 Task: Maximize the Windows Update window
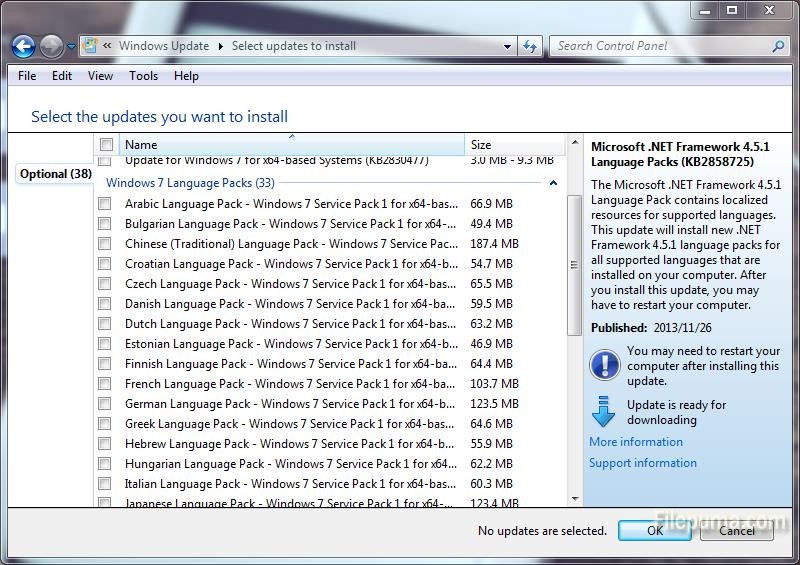coord(732,10)
